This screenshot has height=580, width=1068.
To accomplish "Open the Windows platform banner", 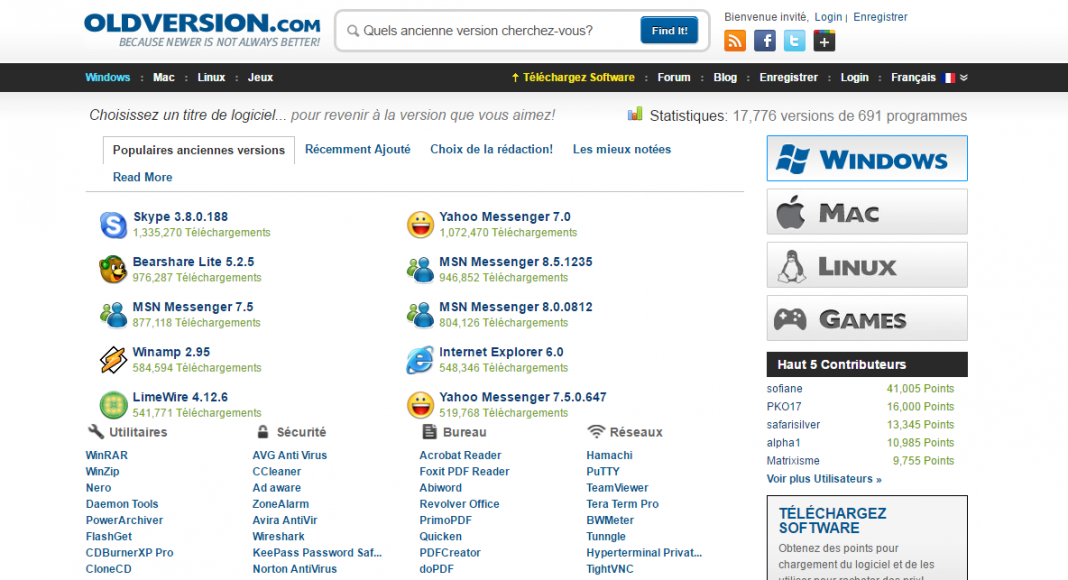I will point(867,159).
